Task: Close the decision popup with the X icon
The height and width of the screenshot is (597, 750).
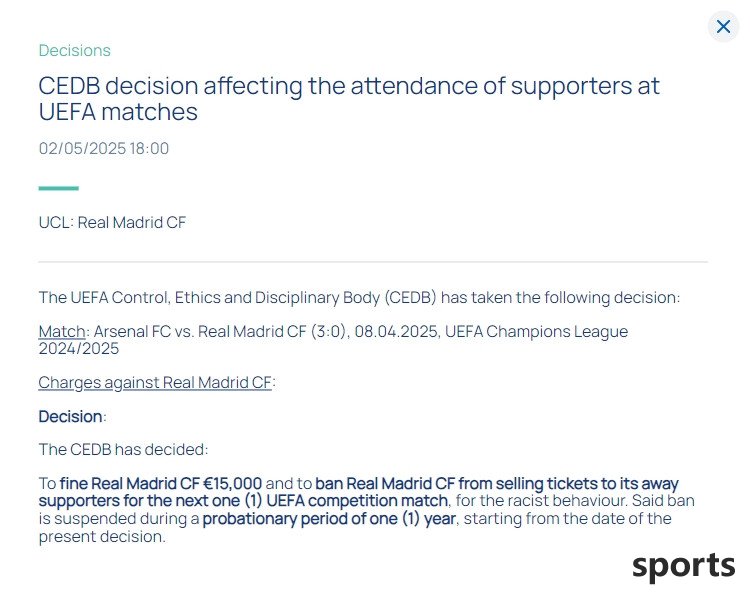Action: coord(723,26)
